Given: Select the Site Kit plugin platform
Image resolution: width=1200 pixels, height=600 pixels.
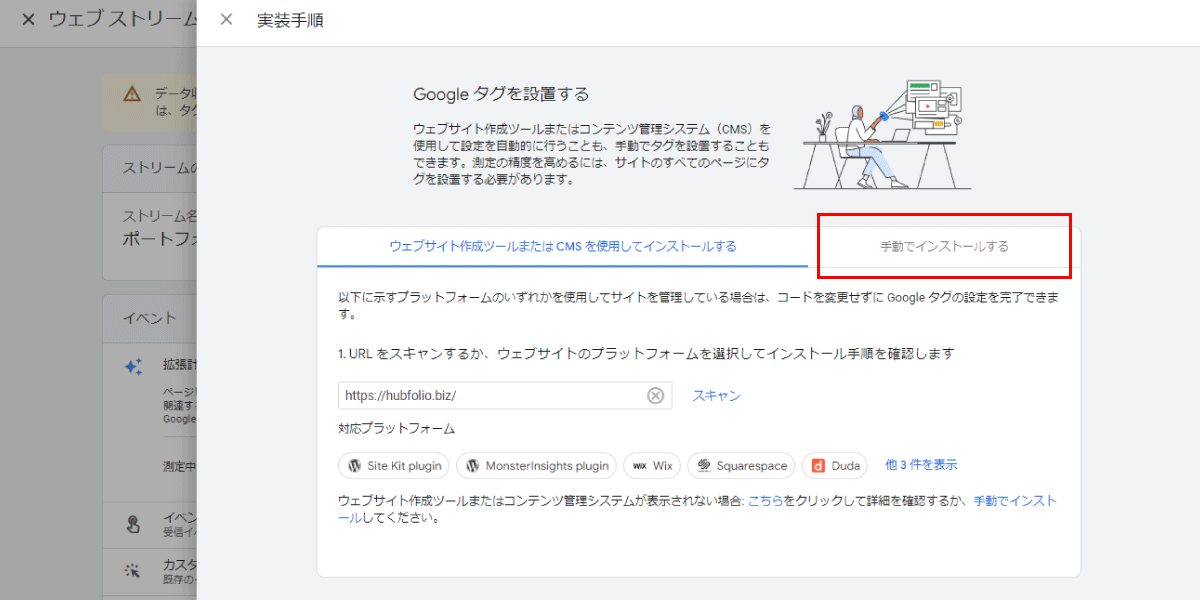Looking at the screenshot, I should click(395, 466).
